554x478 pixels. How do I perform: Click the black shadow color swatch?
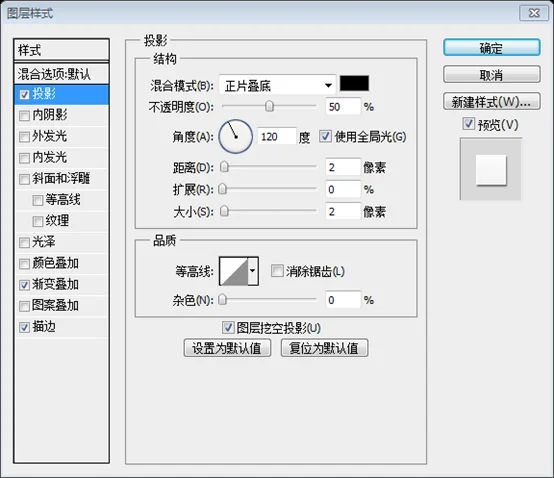click(354, 83)
